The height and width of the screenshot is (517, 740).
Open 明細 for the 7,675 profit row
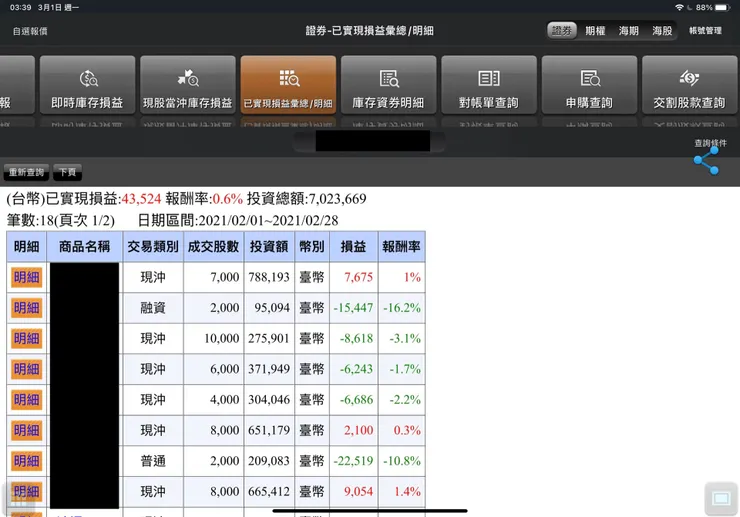[27, 277]
